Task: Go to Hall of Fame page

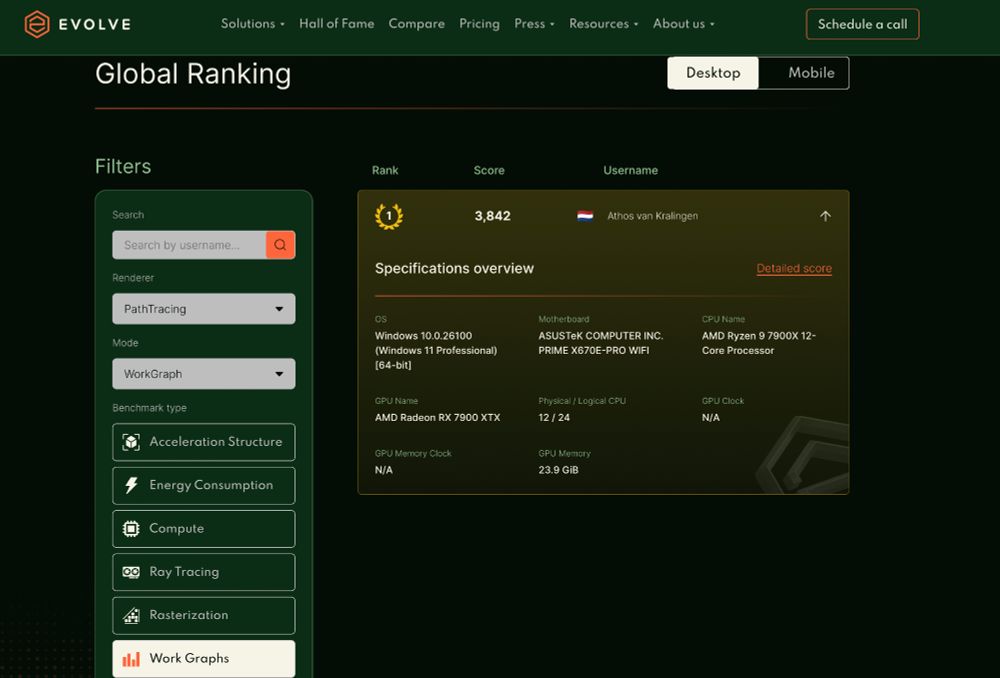Action: (x=337, y=24)
